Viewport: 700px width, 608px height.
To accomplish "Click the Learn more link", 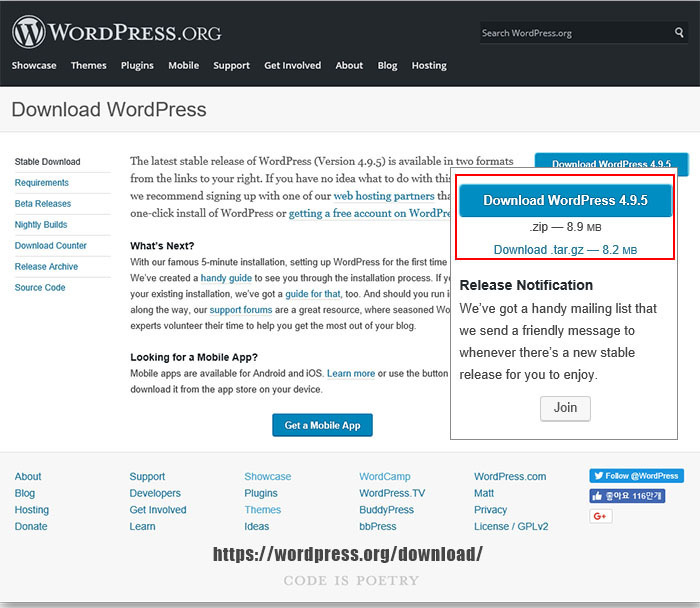I will 351,374.
